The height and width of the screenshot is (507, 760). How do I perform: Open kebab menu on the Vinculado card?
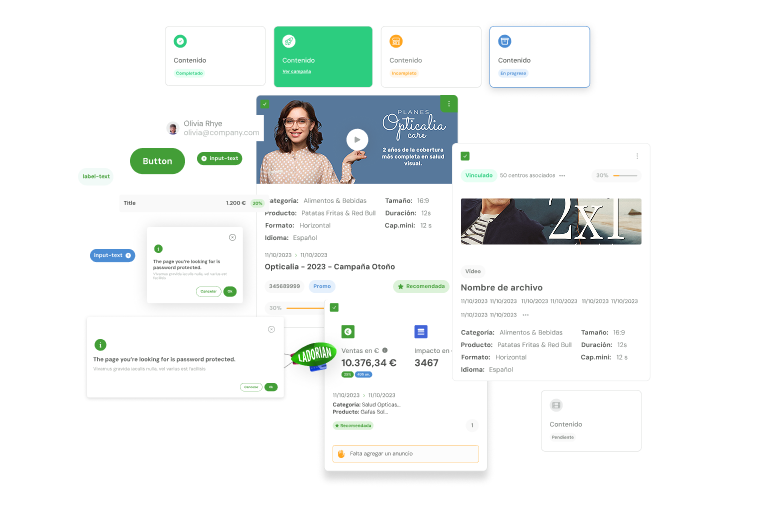(x=637, y=156)
